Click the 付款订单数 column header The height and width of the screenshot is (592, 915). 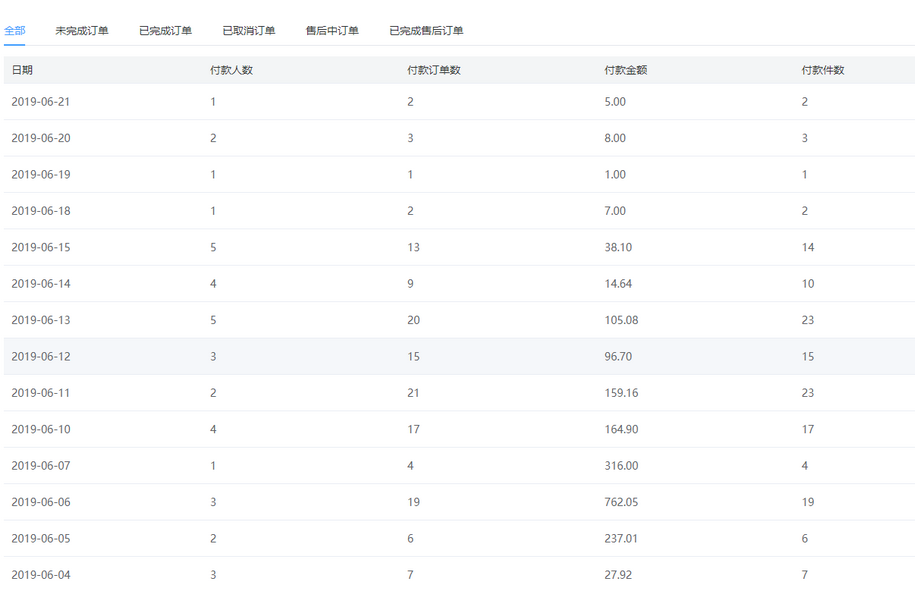434,70
